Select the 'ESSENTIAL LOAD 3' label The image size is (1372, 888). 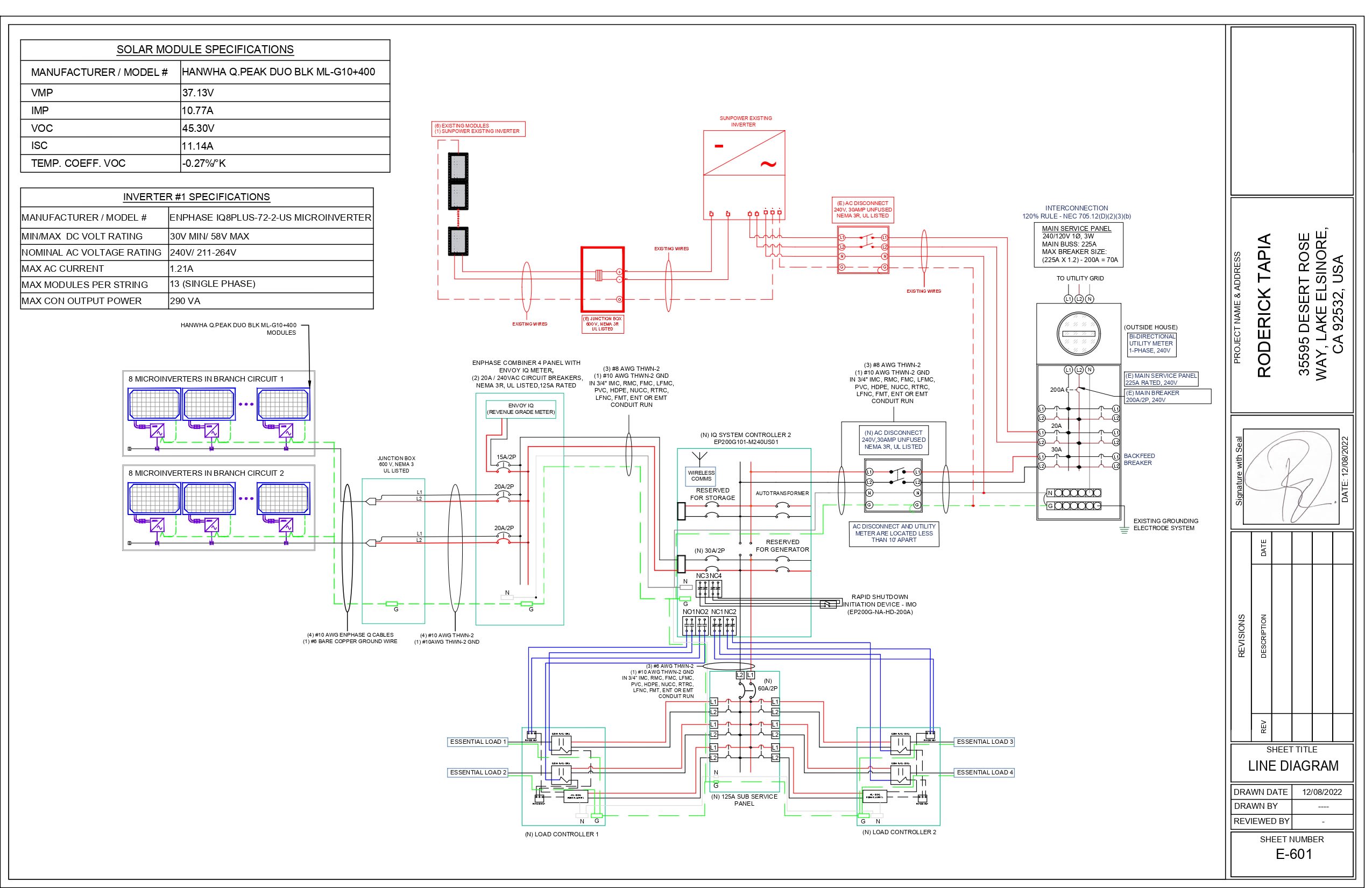point(985,742)
